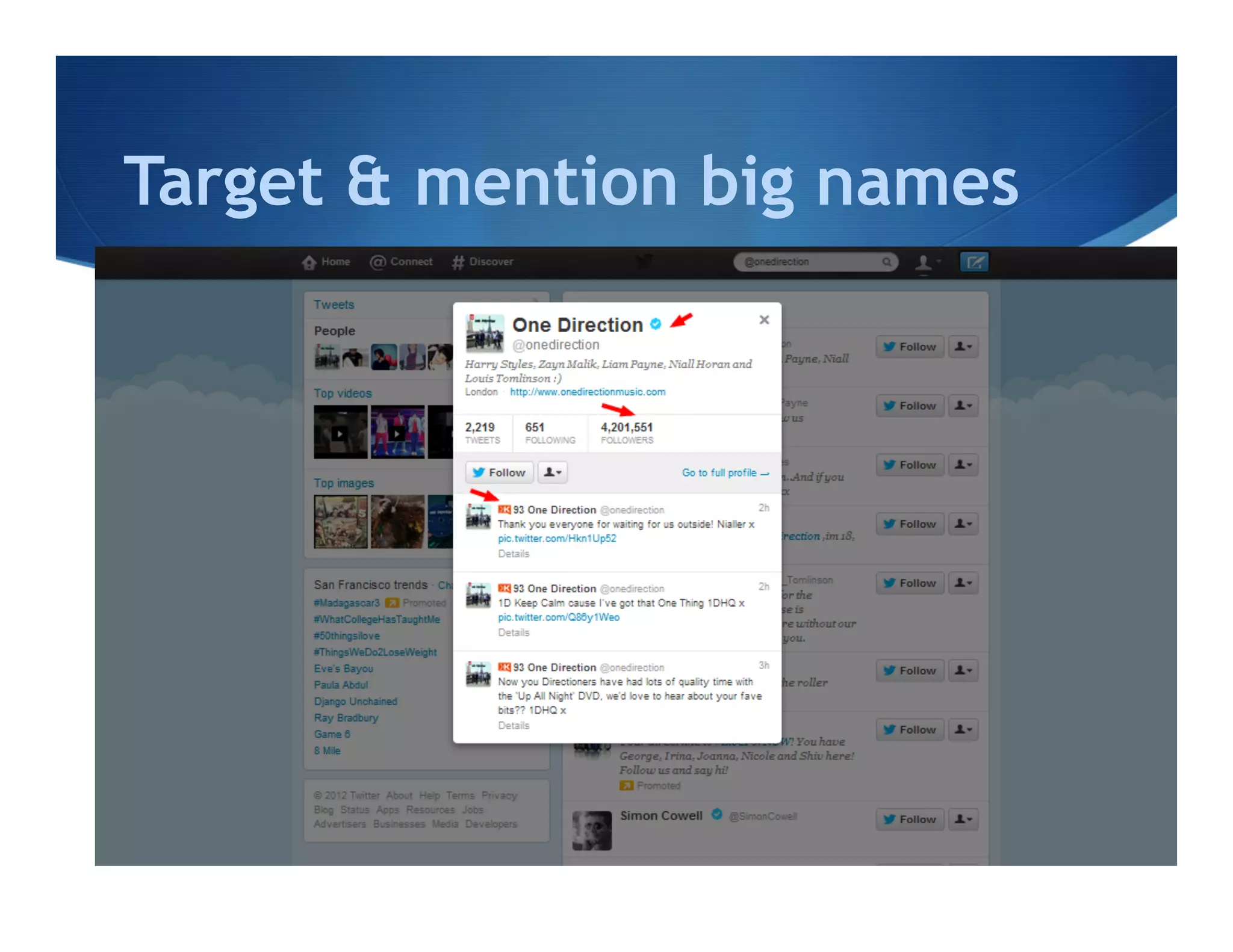Play the first top video thumbnail
The width and height of the screenshot is (1233, 952).
tap(340, 432)
